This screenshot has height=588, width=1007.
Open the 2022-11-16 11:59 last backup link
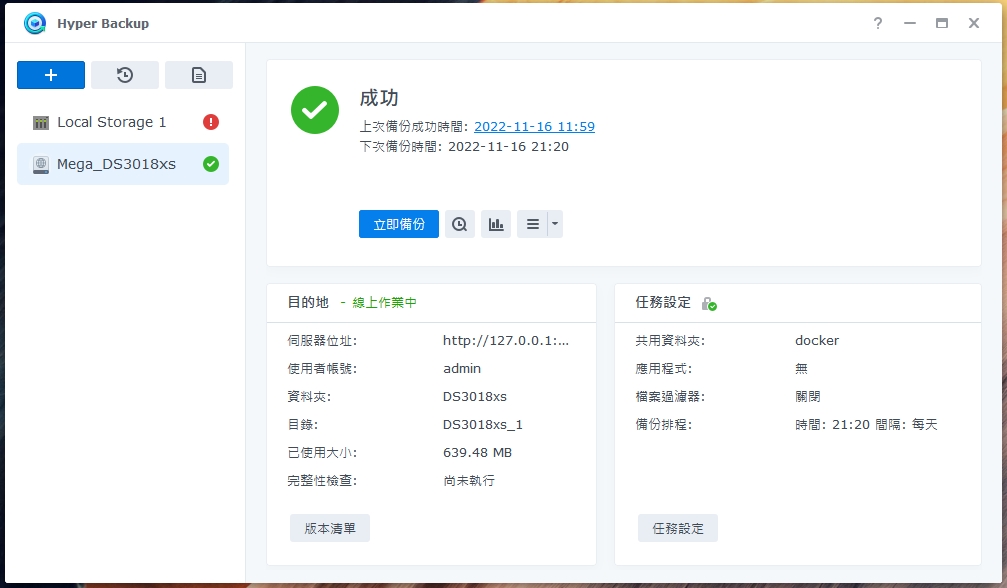click(x=534, y=126)
